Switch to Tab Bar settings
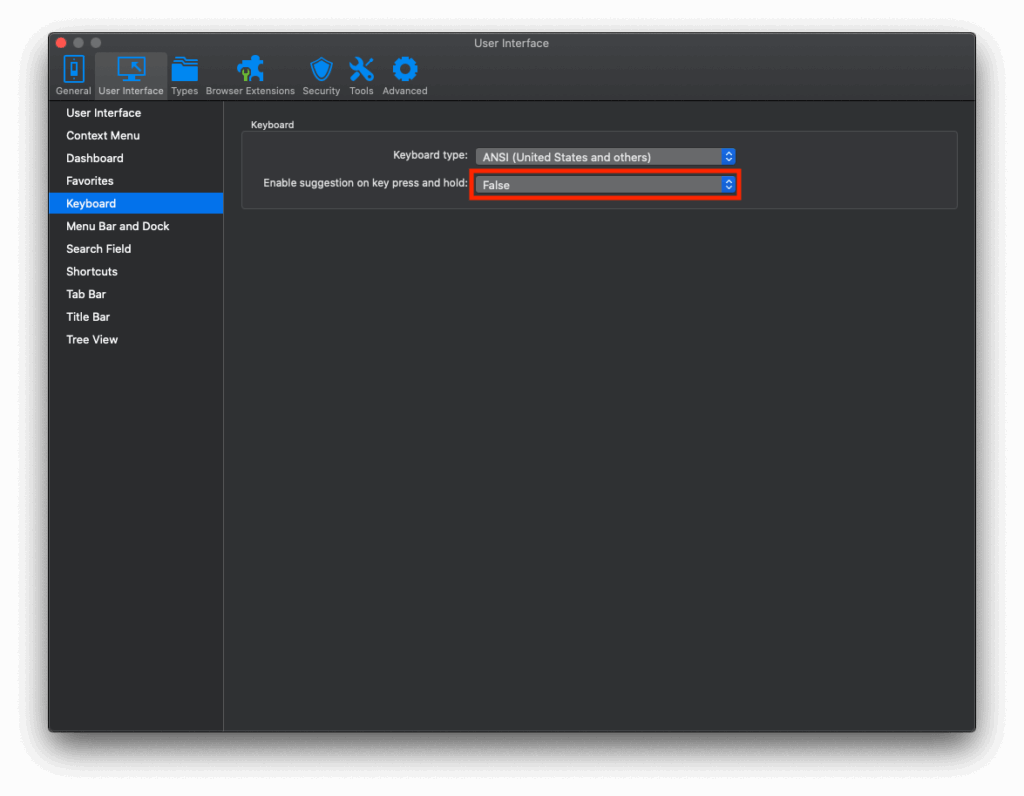Image resolution: width=1024 pixels, height=796 pixels. click(x=86, y=294)
